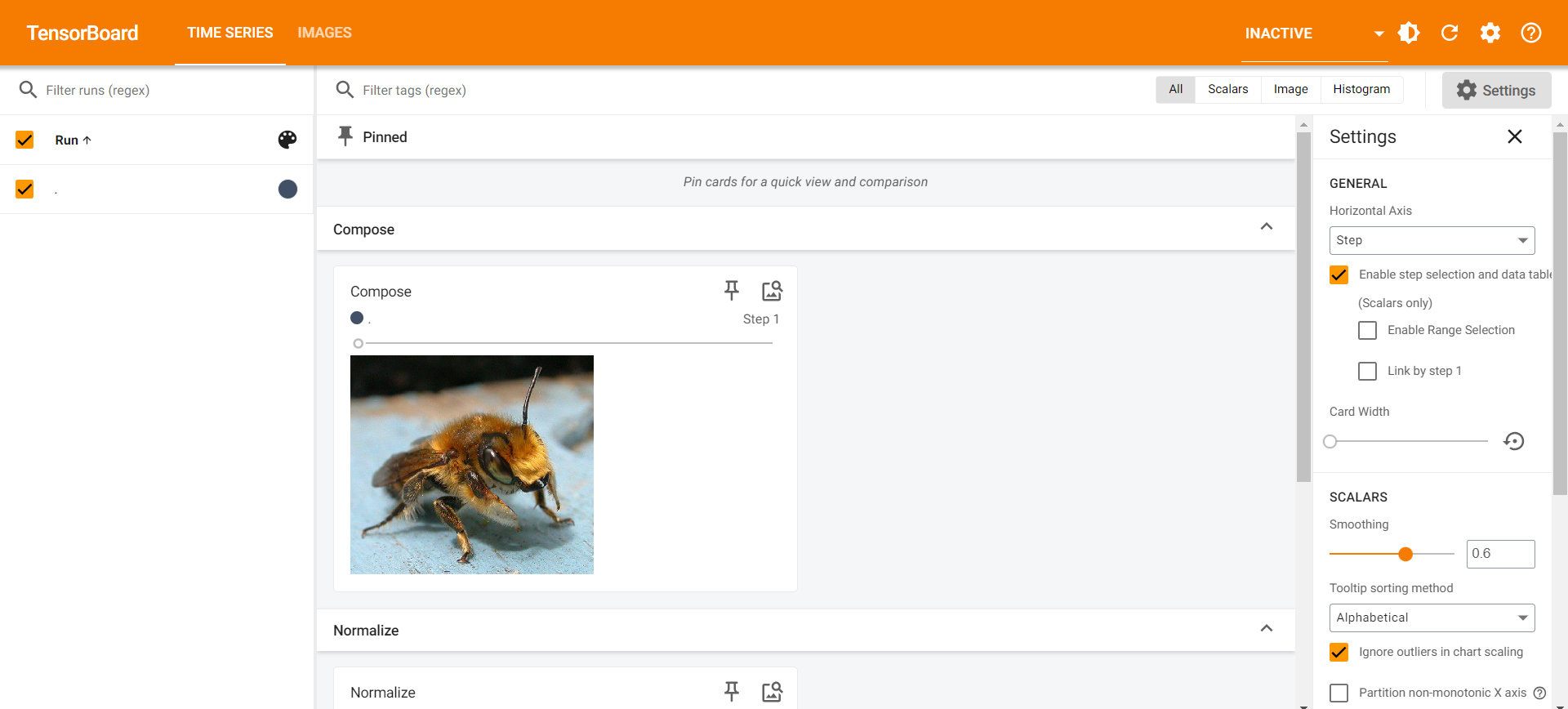Image resolution: width=1568 pixels, height=709 pixels.
Task: Open the run color palette icon
Action: (287, 140)
